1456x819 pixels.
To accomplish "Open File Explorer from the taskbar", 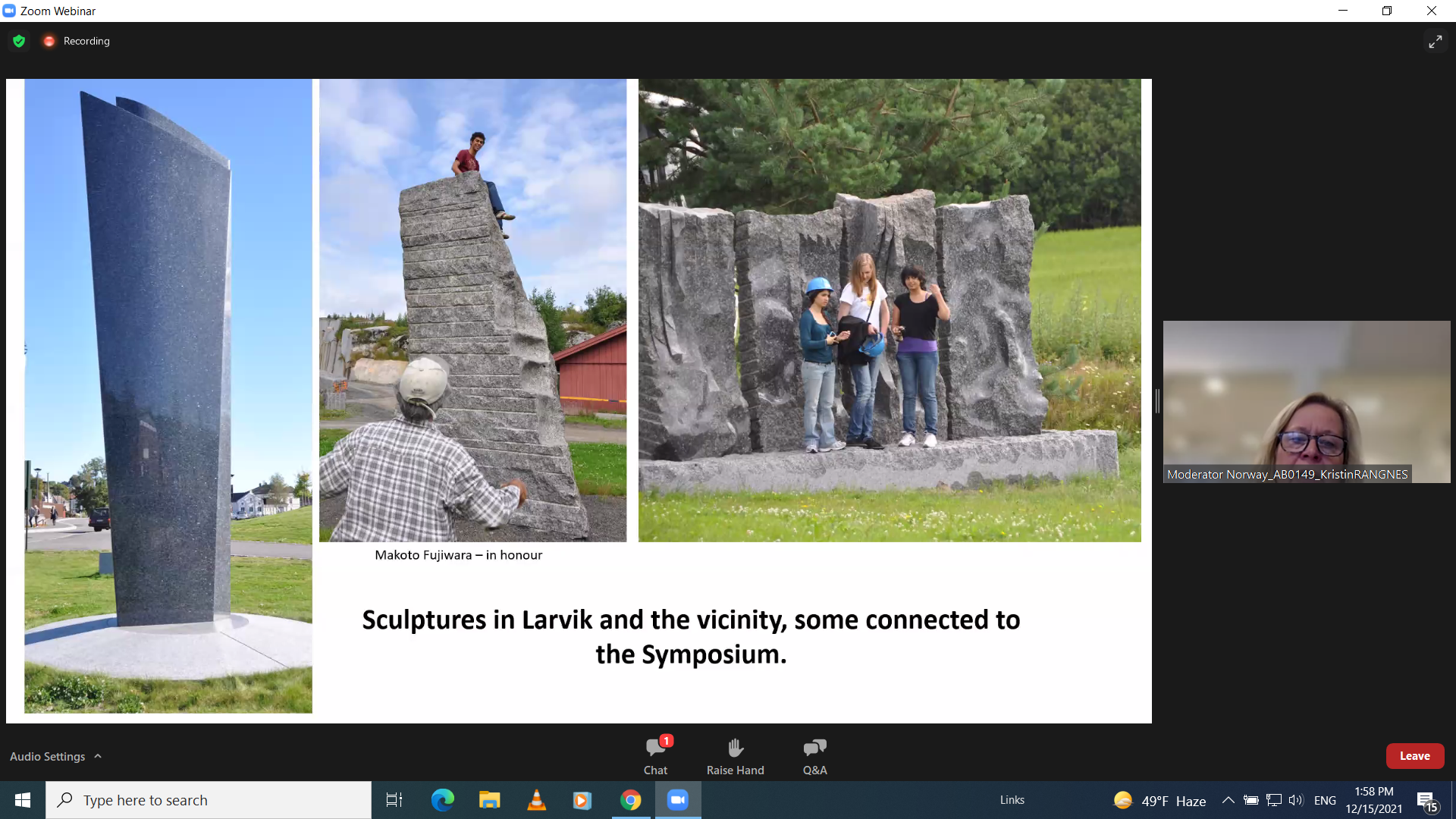I will [x=489, y=800].
